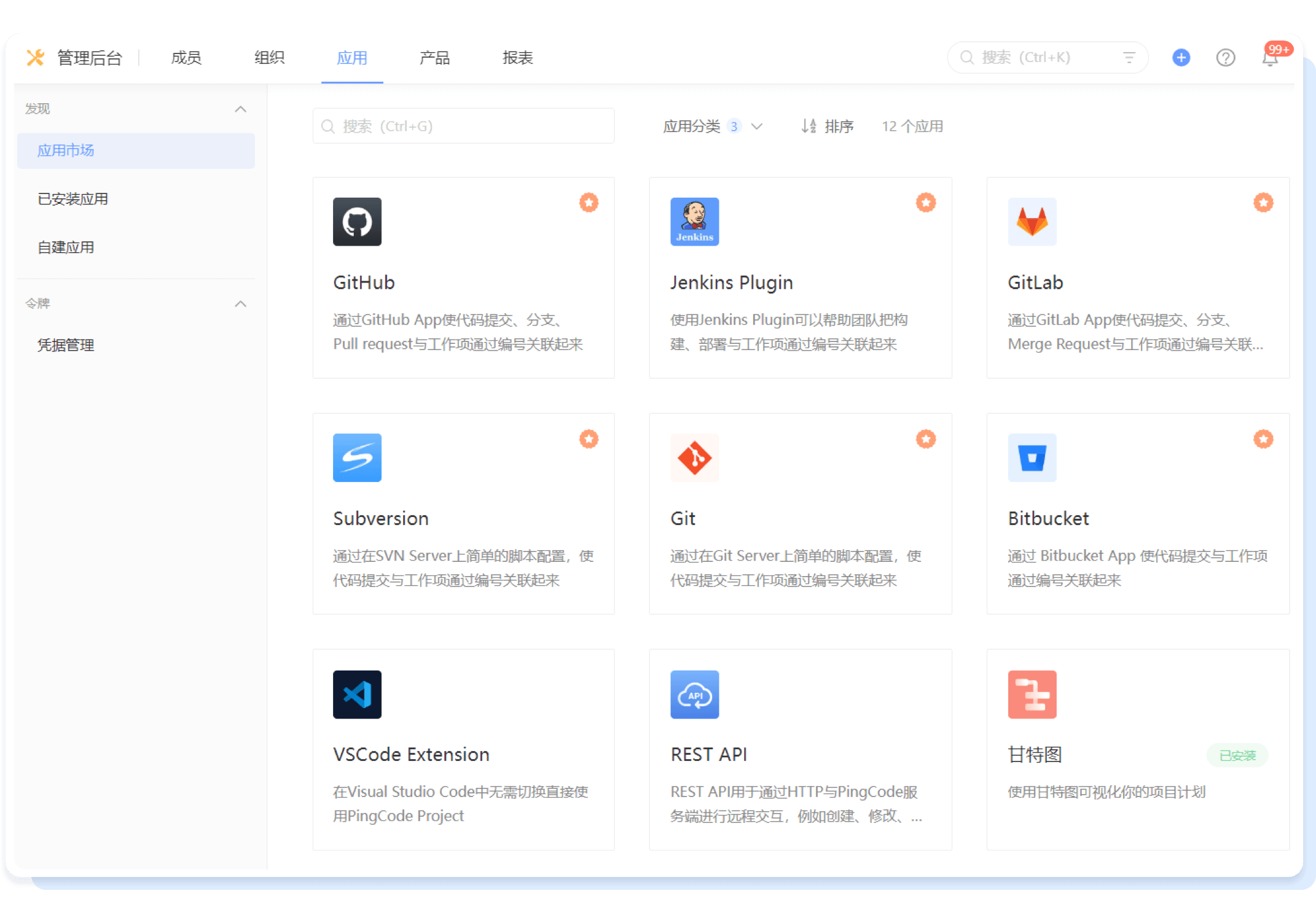Click the Subversion app icon

coord(357,458)
